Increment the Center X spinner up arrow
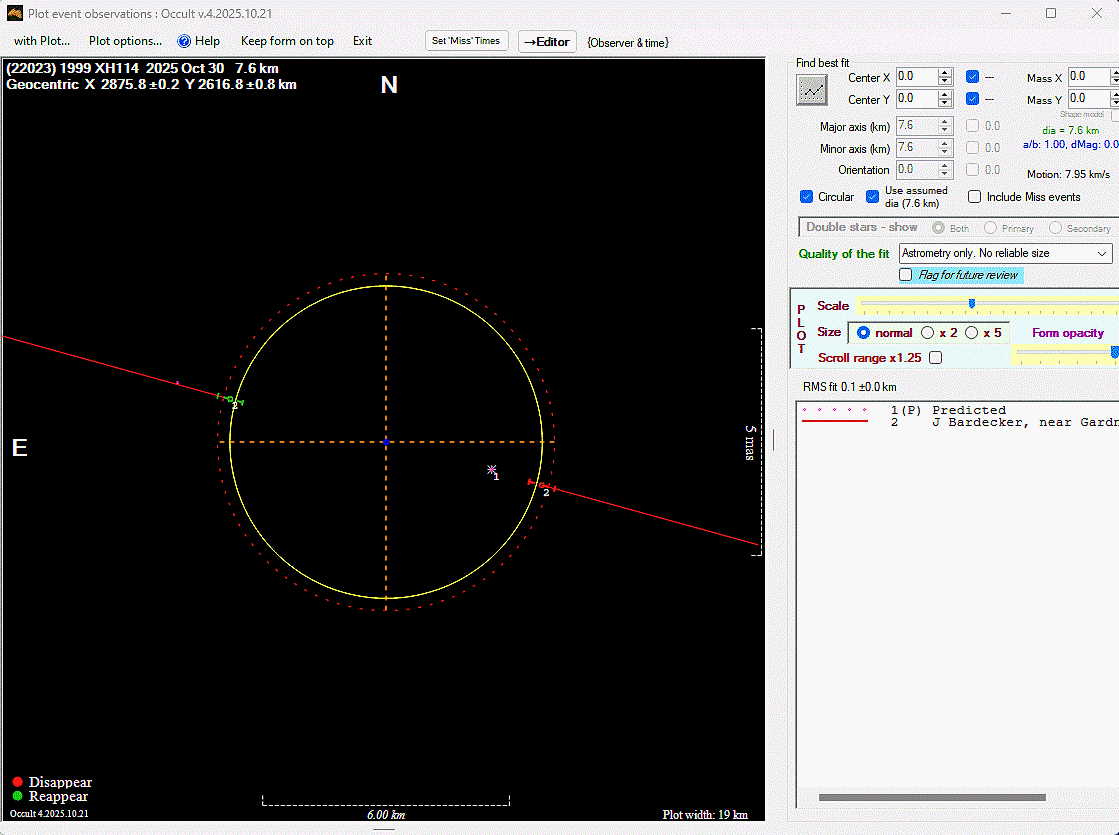Viewport: 1119px width, 835px height. click(x=945, y=73)
